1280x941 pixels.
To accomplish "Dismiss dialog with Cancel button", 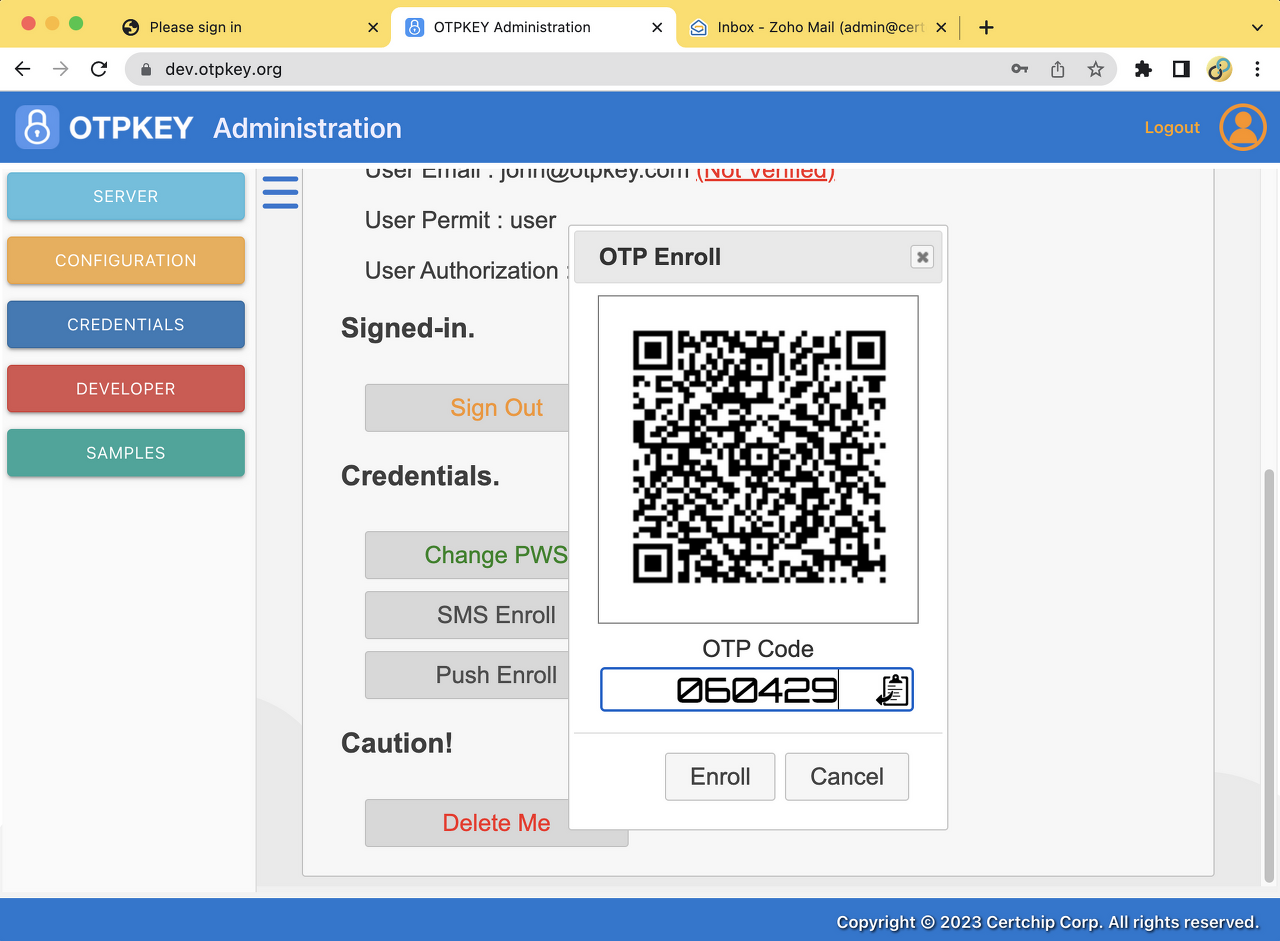I will pos(847,777).
